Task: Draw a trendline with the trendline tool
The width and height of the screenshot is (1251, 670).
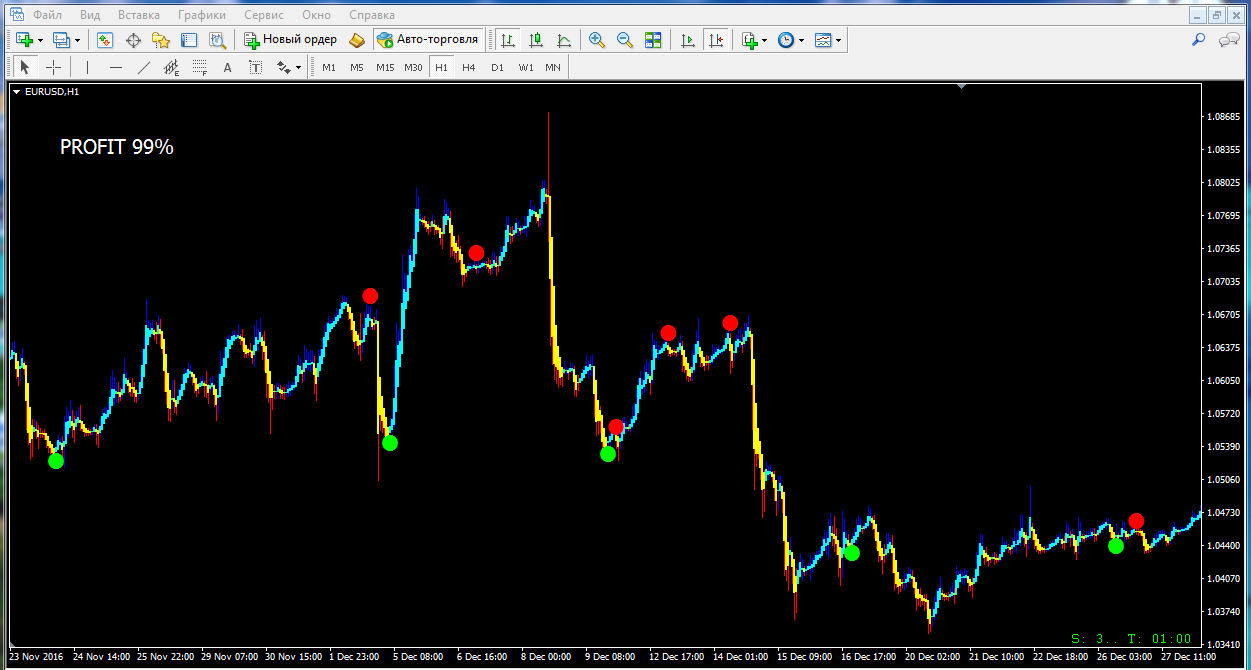Action: pyautogui.click(x=143, y=67)
